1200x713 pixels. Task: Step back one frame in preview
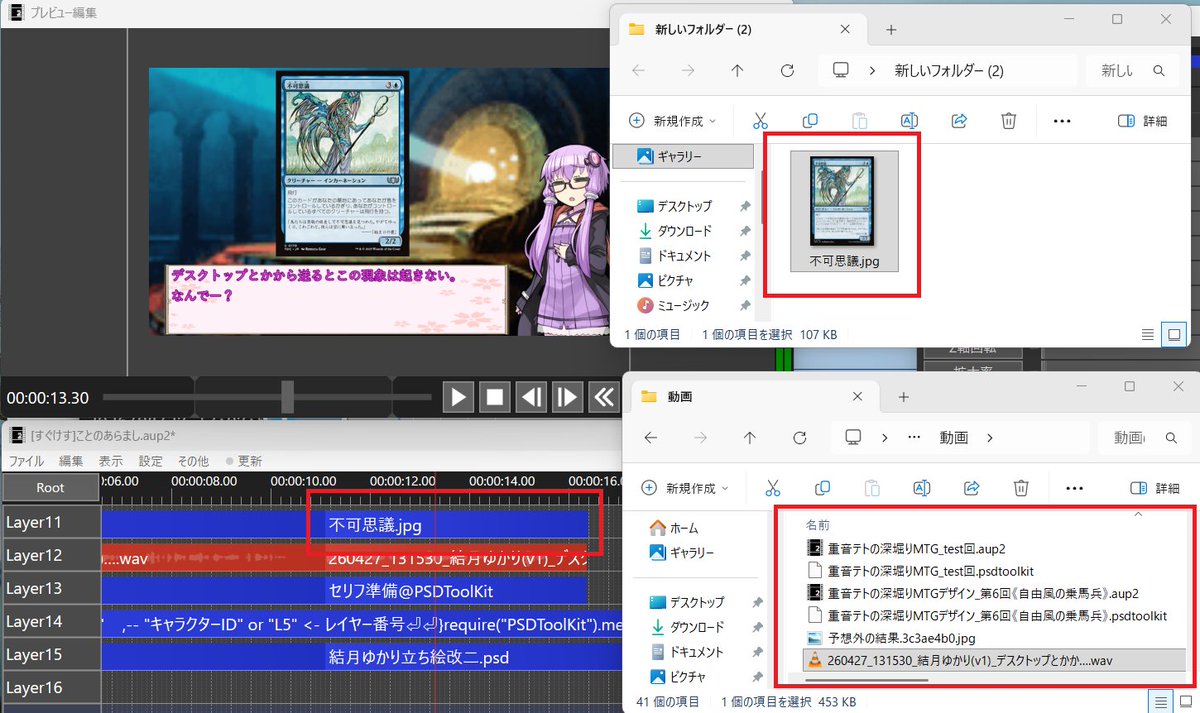[531, 397]
